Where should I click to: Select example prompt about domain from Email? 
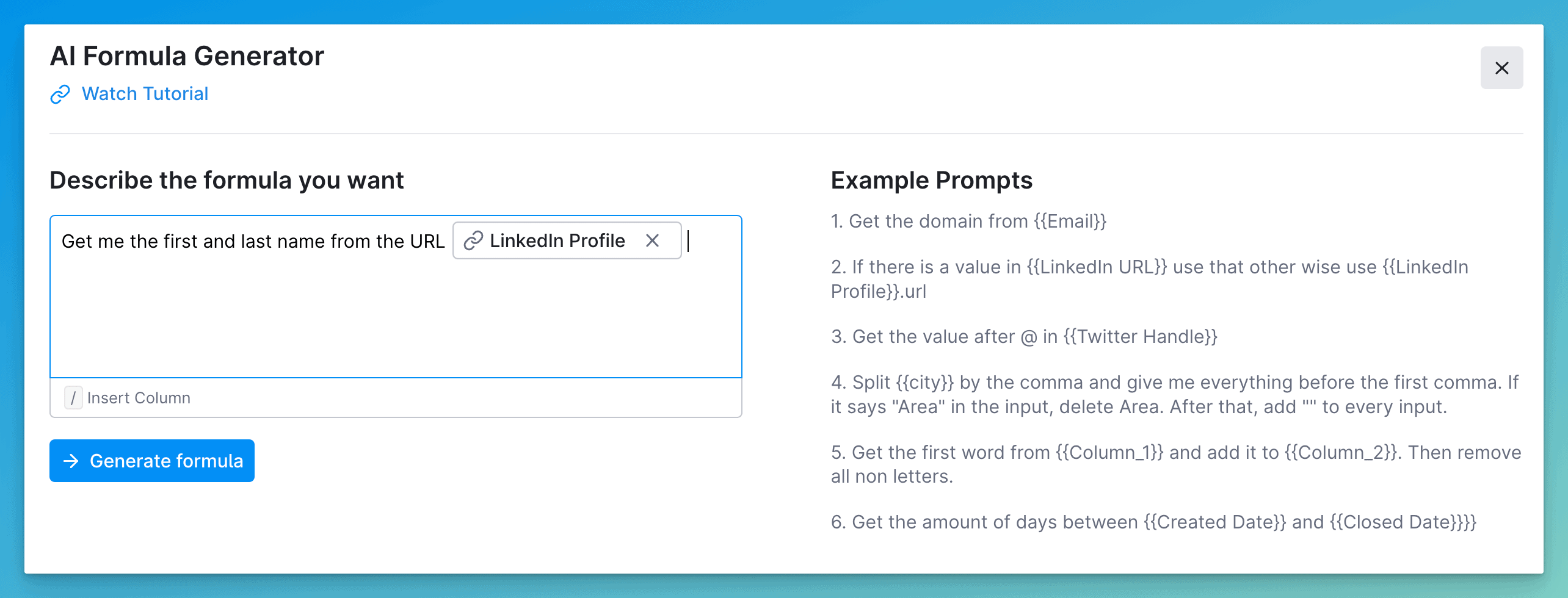[968, 222]
